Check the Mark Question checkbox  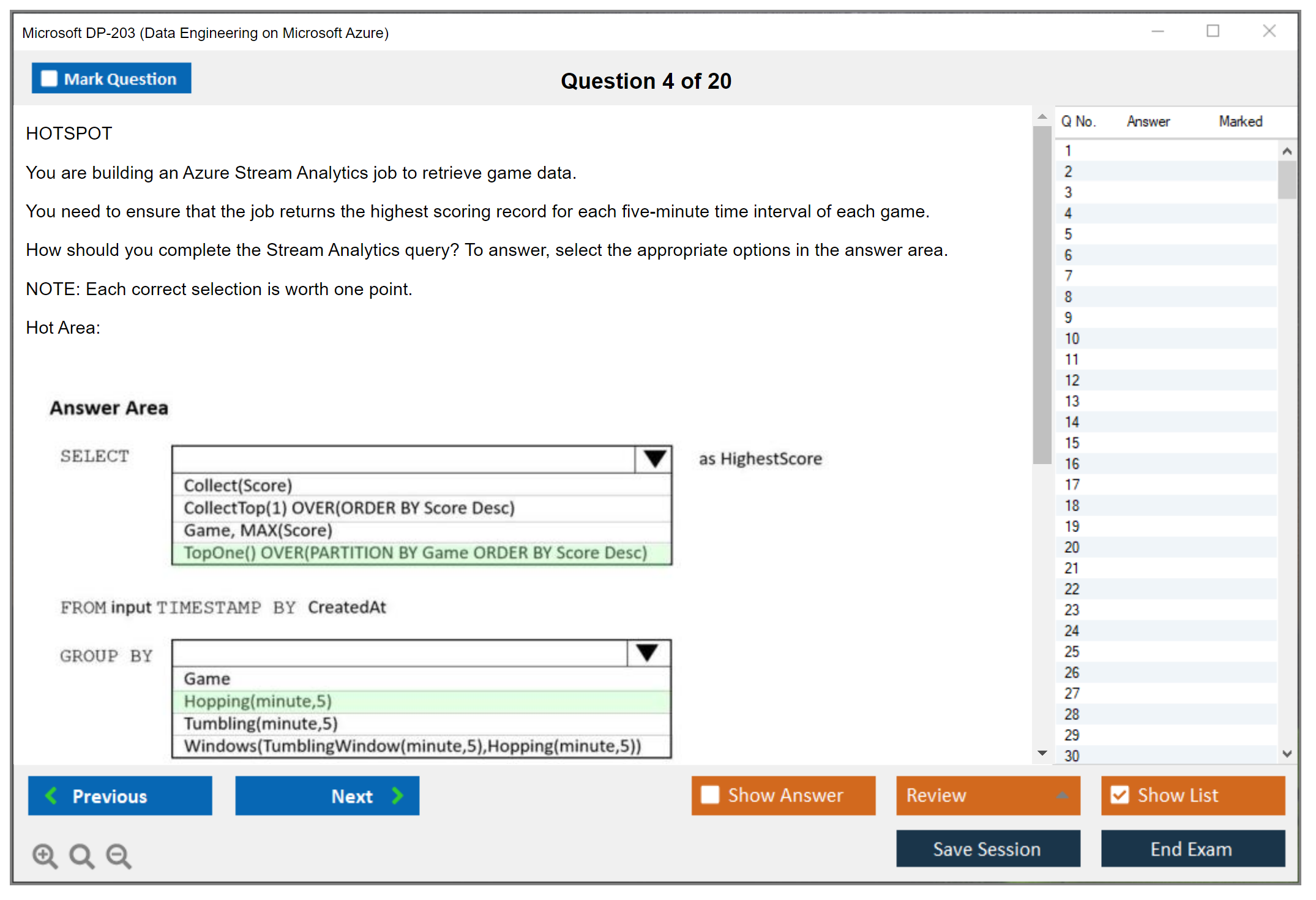coord(49,78)
